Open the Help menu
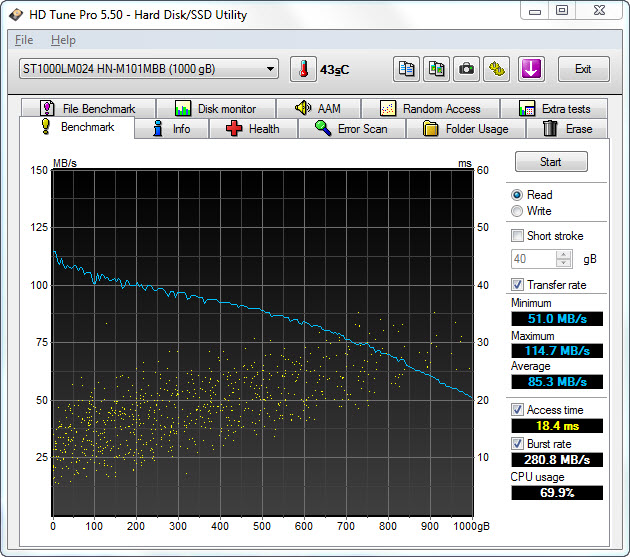This screenshot has width=630, height=557. 63,40
